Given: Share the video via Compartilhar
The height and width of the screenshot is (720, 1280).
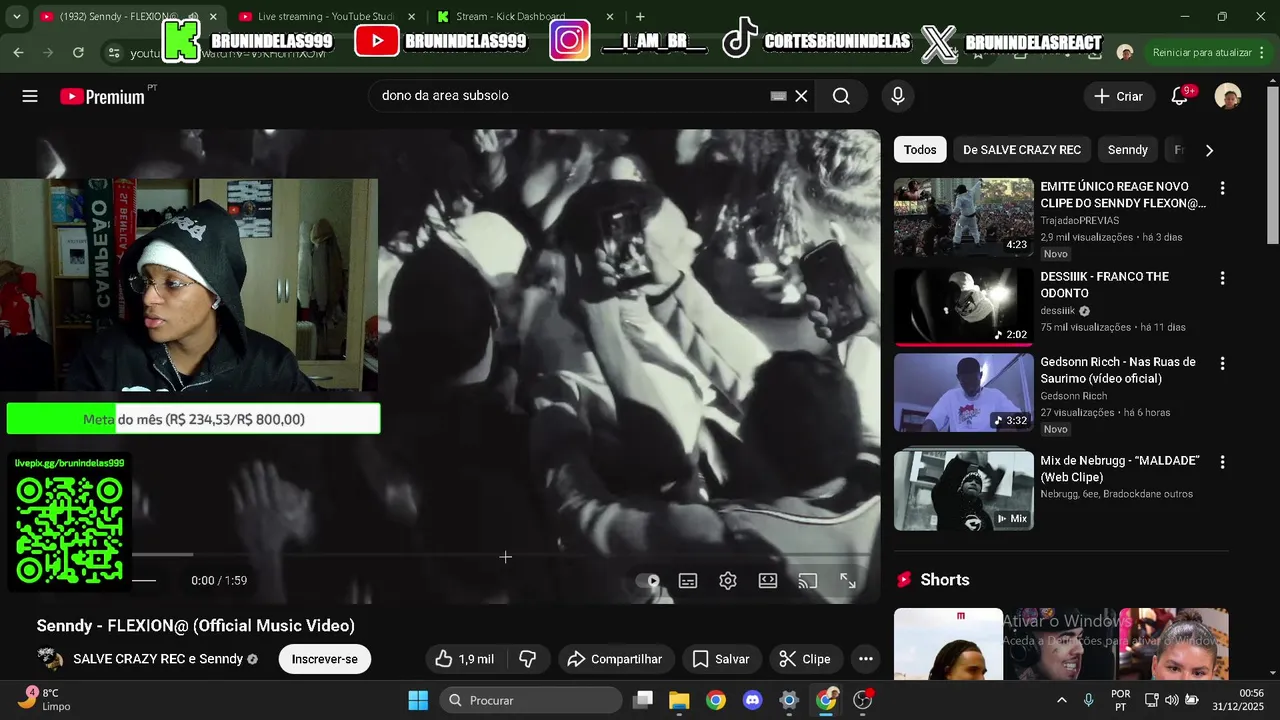Looking at the screenshot, I should 615,659.
